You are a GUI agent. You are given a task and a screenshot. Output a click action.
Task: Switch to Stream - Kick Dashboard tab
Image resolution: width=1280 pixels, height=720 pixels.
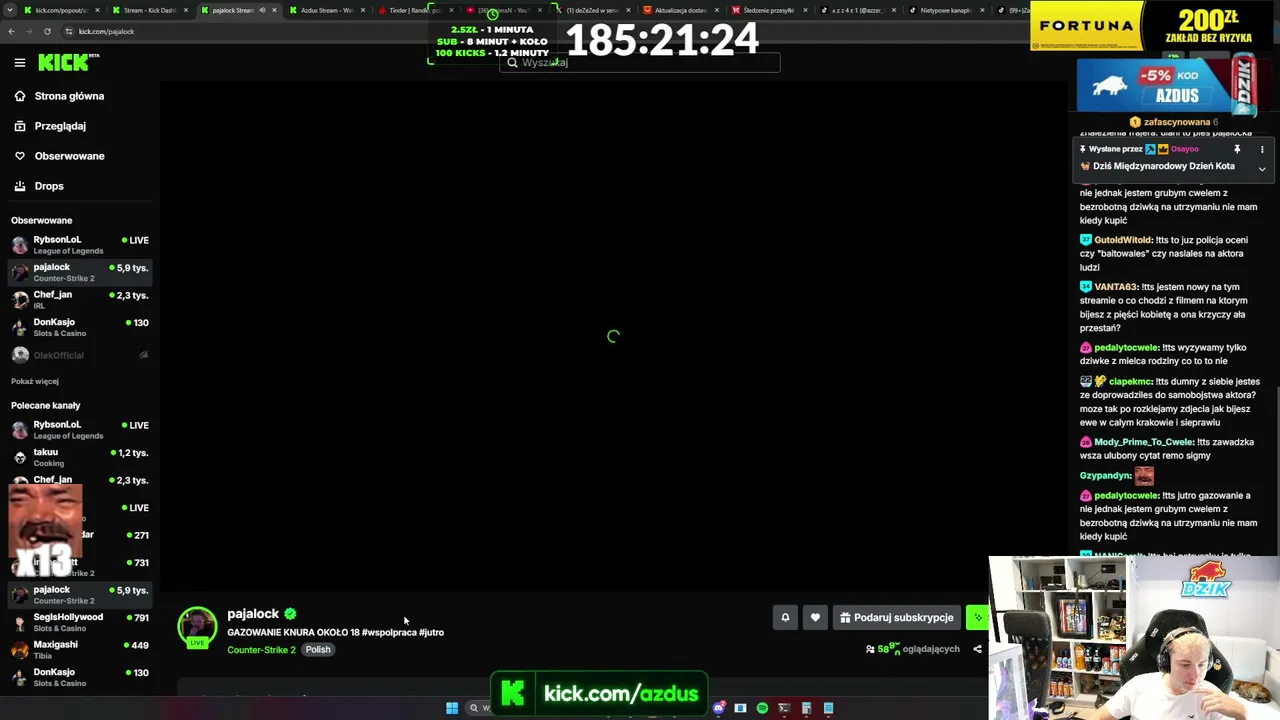pyautogui.click(x=149, y=10)
